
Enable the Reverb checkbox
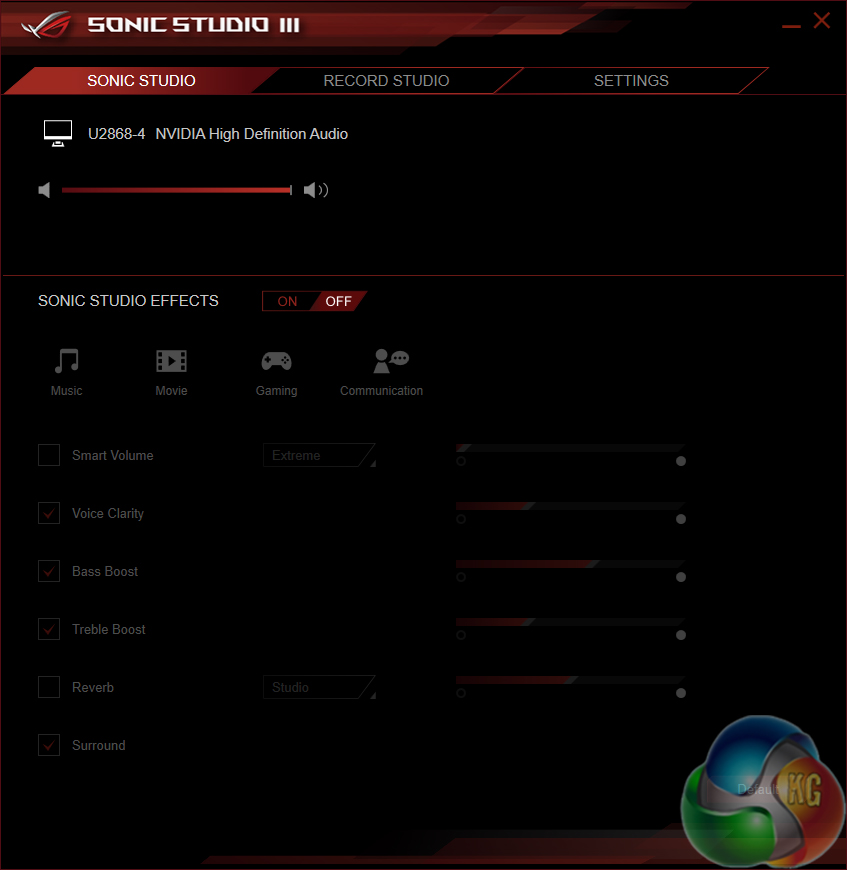[49, 687]
